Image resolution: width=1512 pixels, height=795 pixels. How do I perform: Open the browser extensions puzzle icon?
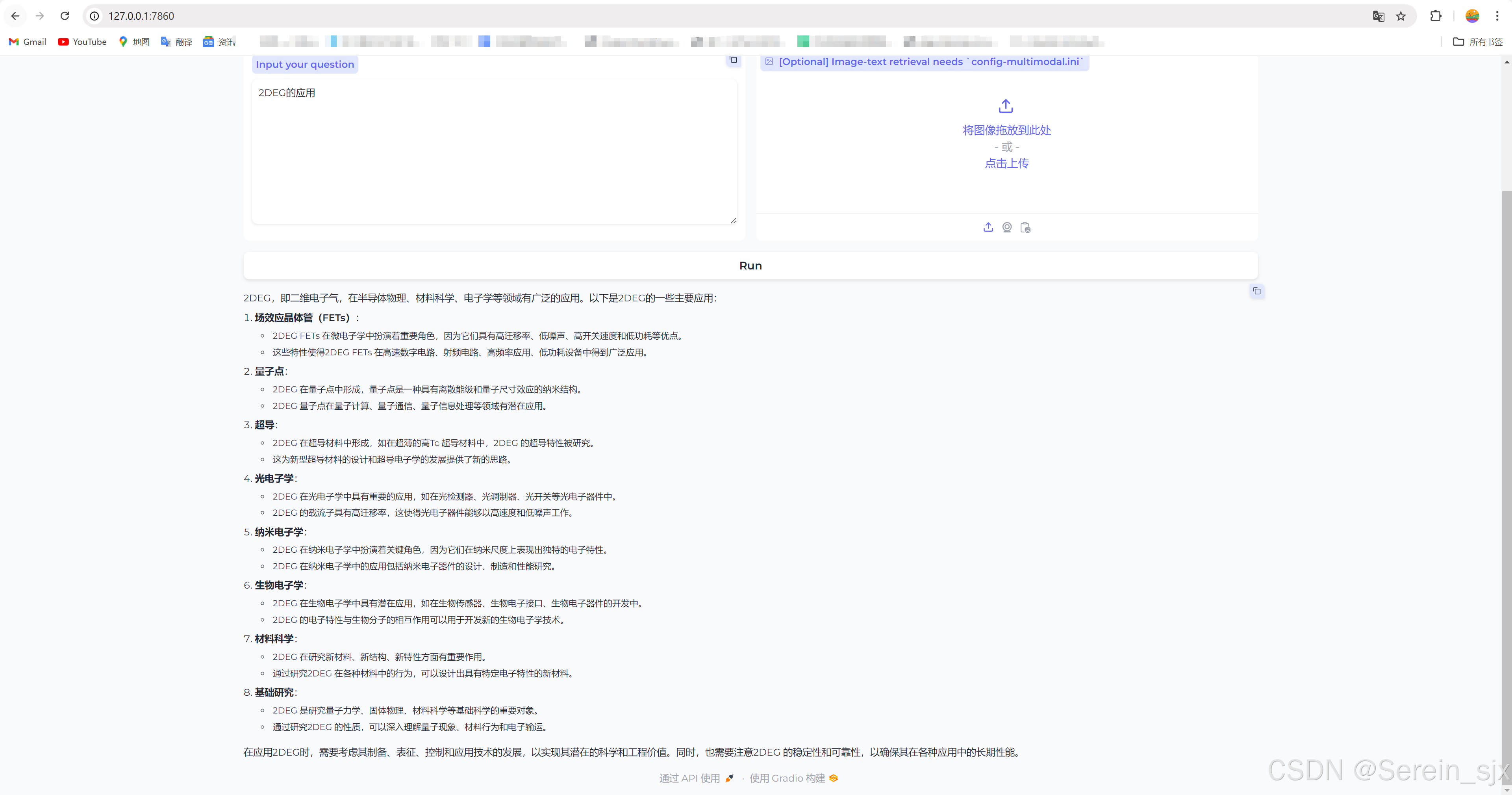point(1436,16)
